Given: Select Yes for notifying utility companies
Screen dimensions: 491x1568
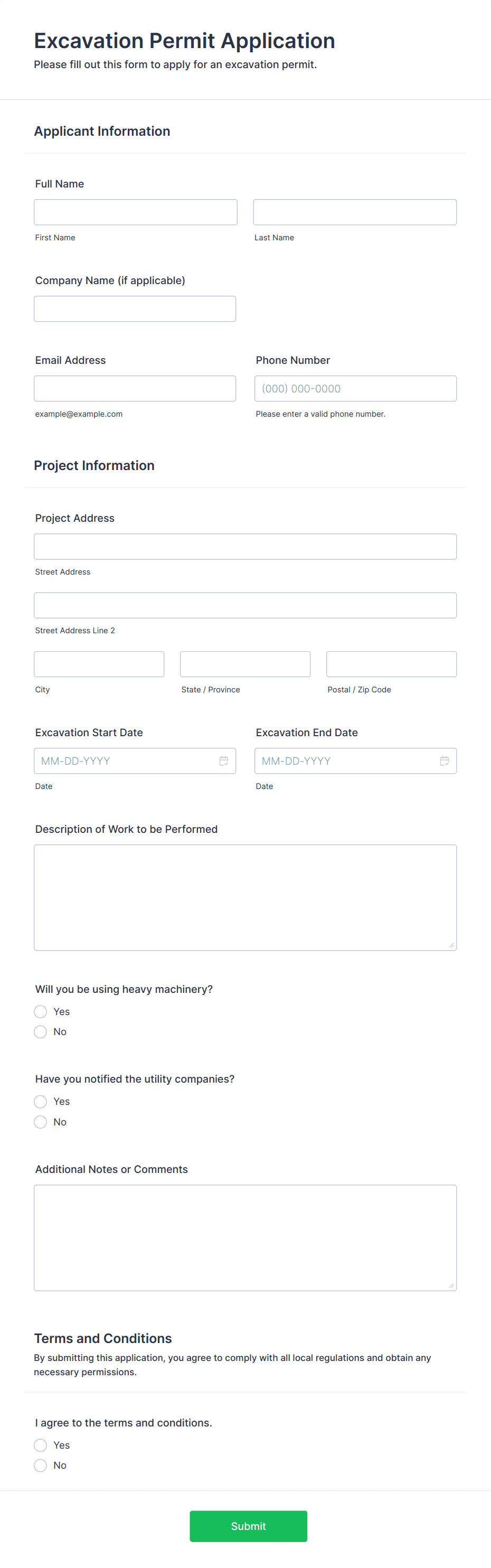Looking at the screenshot, I should coord(40,1101).
